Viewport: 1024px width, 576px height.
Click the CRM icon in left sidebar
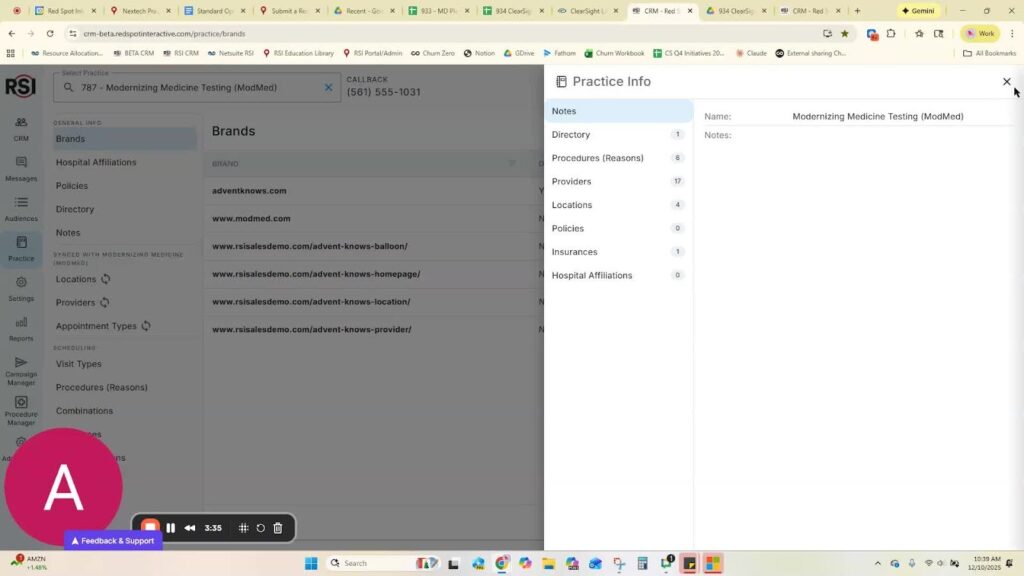point(21,124)
